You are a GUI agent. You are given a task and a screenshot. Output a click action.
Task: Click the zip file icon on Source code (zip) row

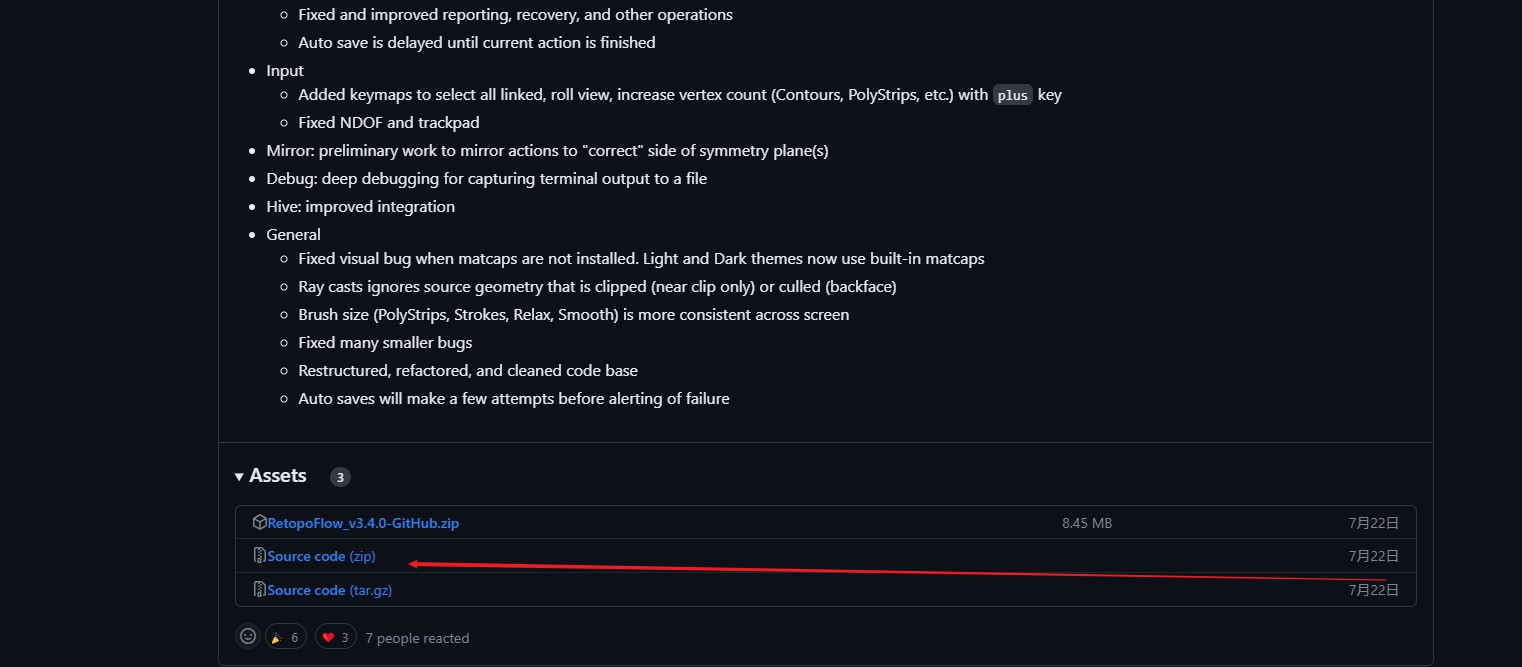(260, 556)
